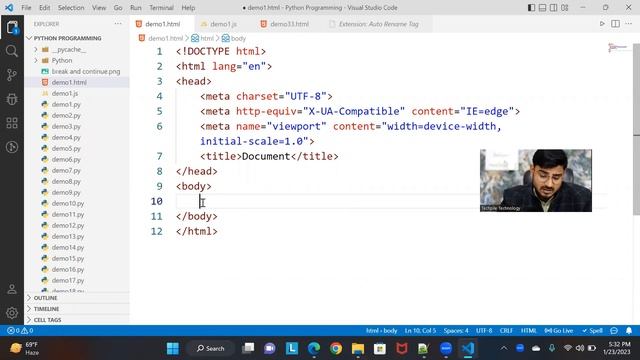Split the editor to the right

[616, 24]
